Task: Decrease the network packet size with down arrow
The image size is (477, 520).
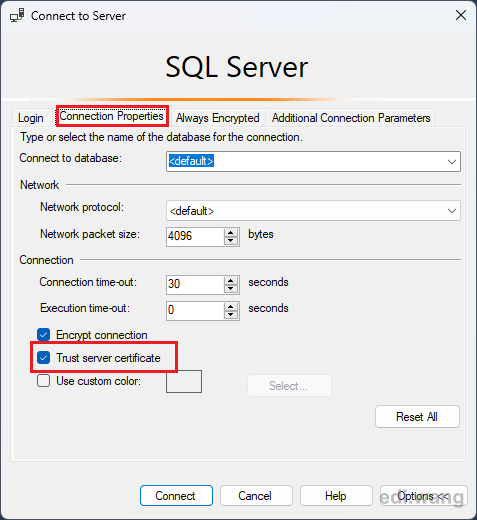Action: tap(231, 241)
